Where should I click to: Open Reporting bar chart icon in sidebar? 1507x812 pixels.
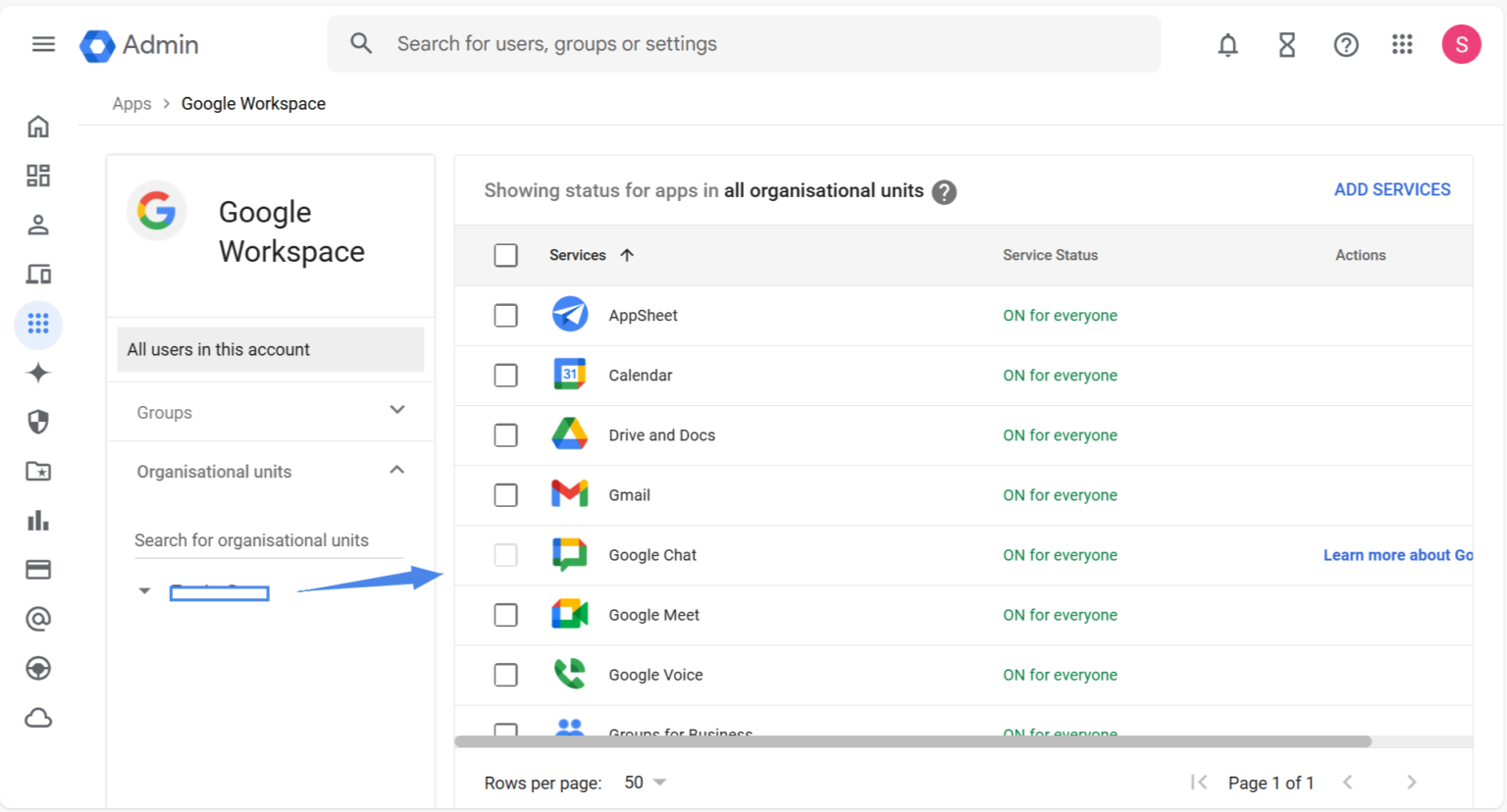(x=38, y=521)
